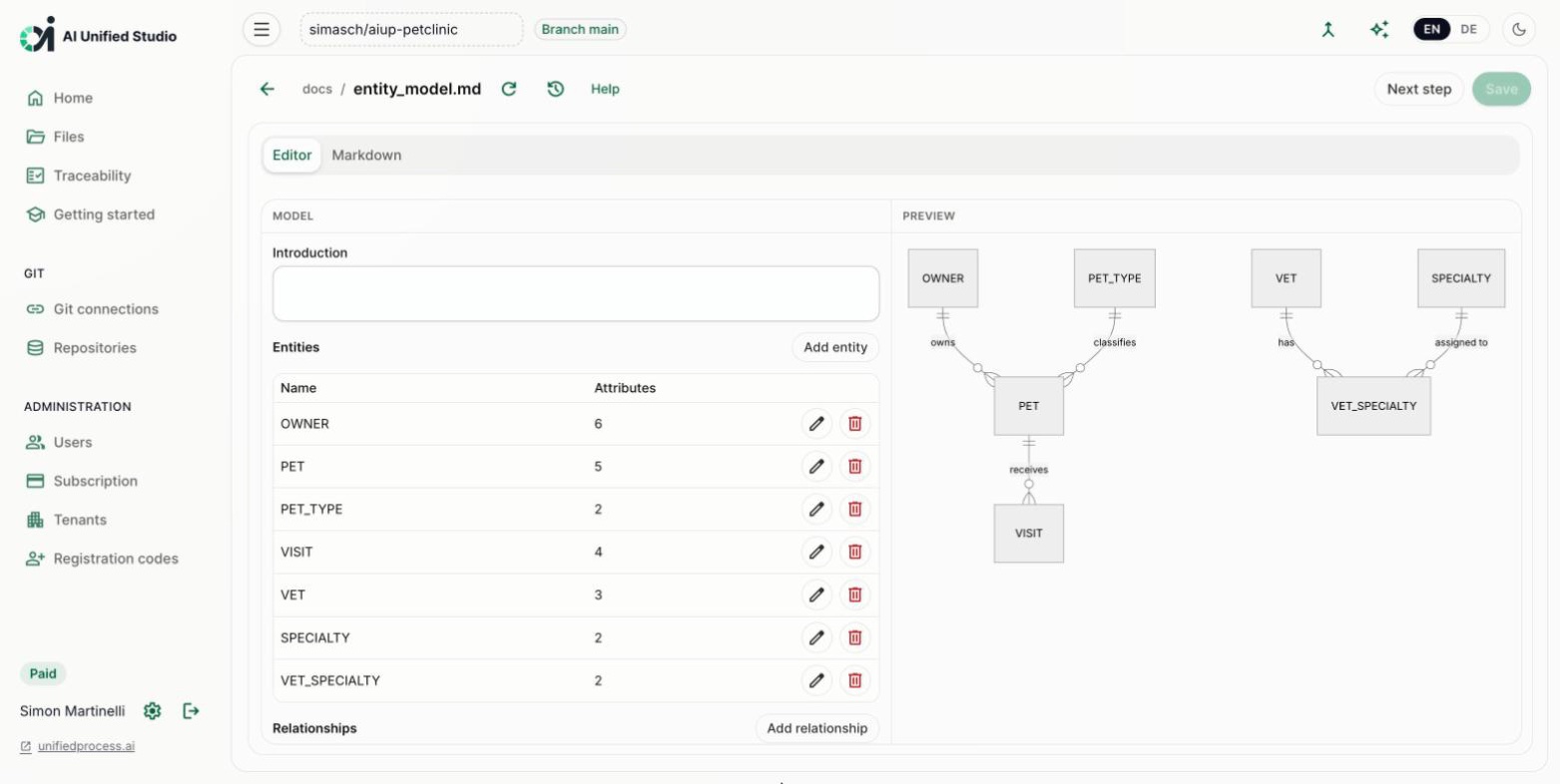Go to Registration codes
The image size is (1560, 784).
(x=116, y=559)
